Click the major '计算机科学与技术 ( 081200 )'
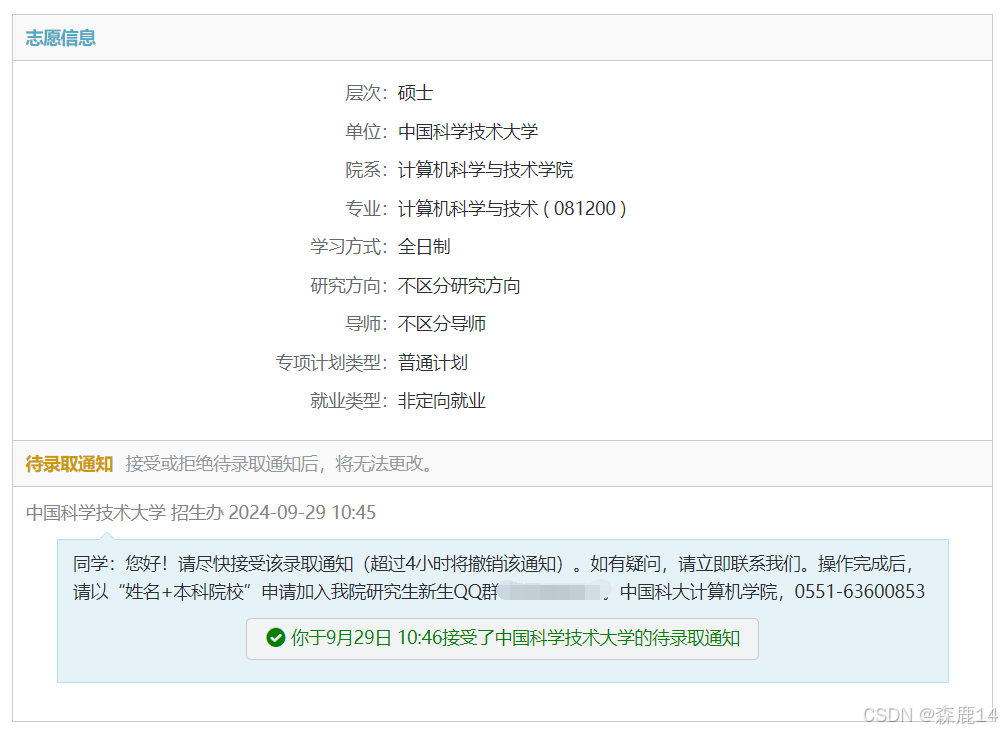The width and height of the screenshot is (1002, 733). [x=512, y=208]
